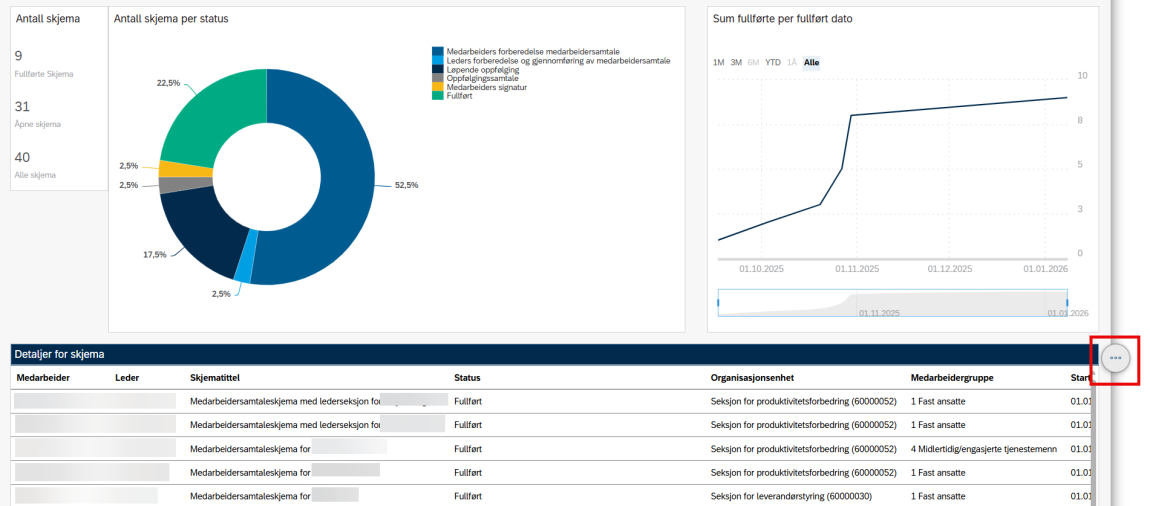Screen dimensions: 1150x506
Task: Open the three-dot more options button
Action: (1116, 358)
